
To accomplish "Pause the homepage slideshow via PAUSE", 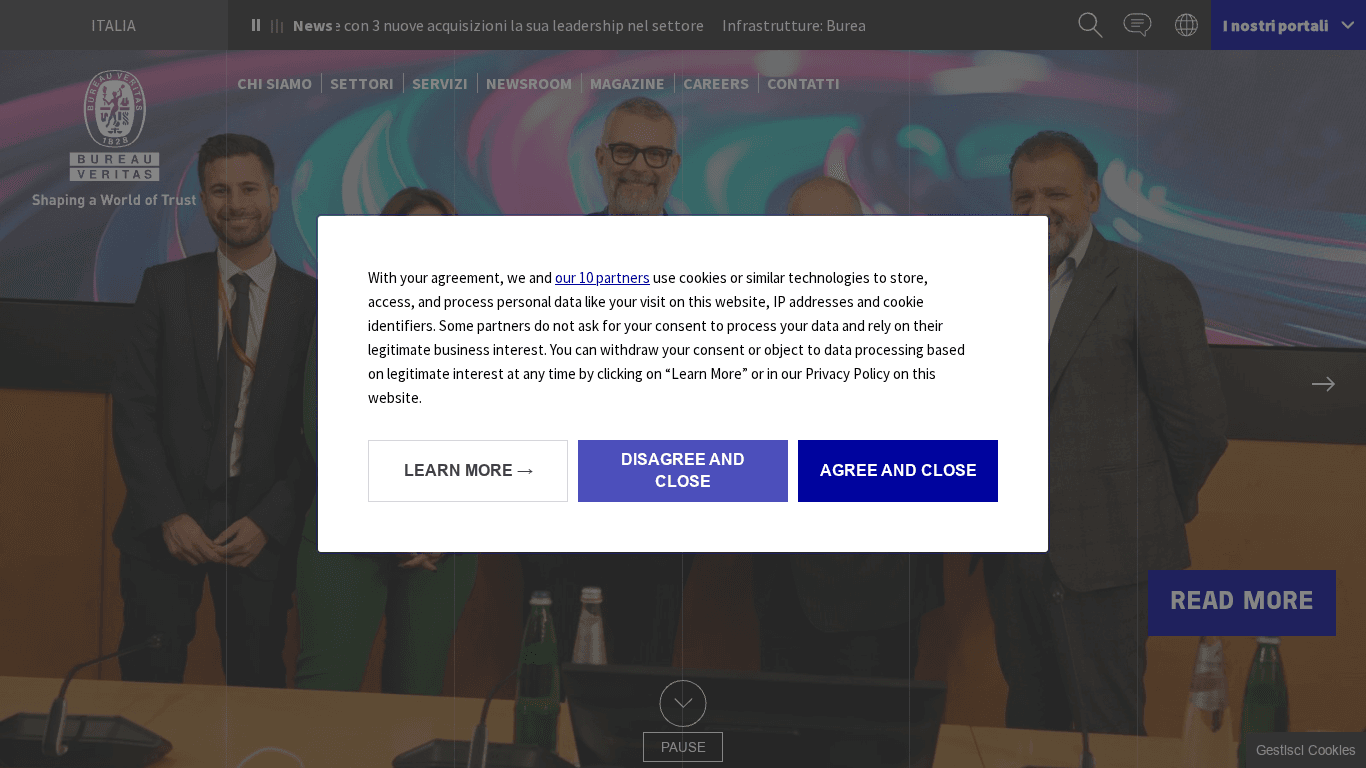I will 683,747.
